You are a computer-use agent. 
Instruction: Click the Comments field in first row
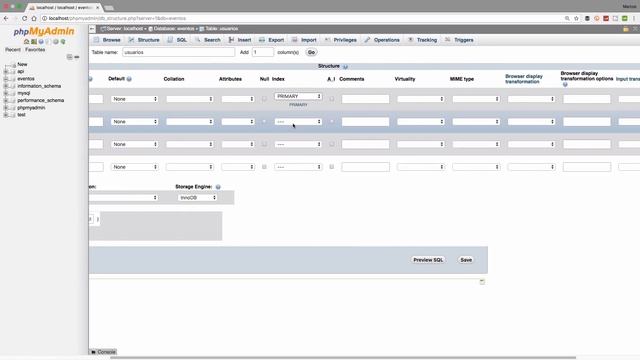pyautogui.click(x=366, y=99)
